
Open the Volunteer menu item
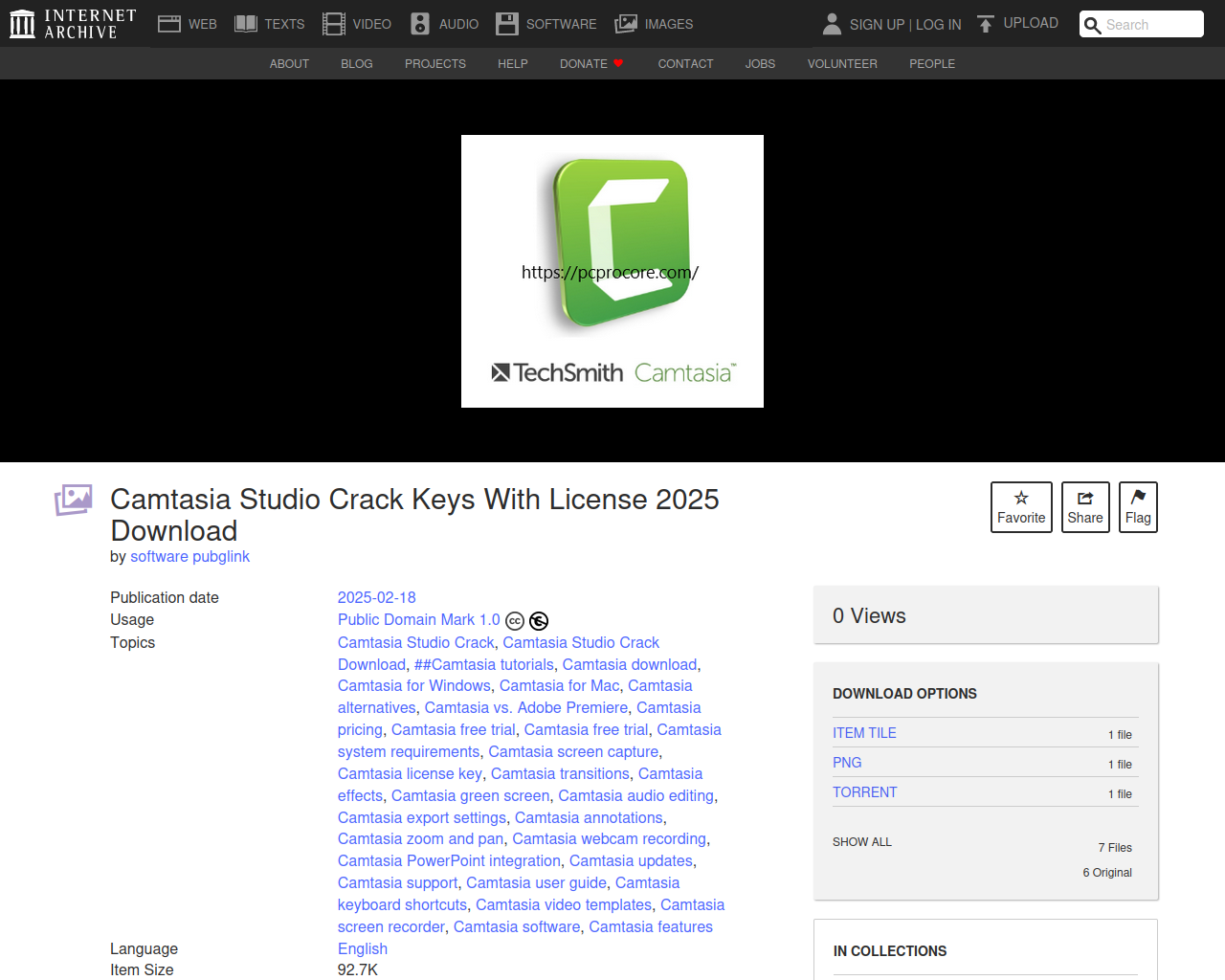(842, 64)
